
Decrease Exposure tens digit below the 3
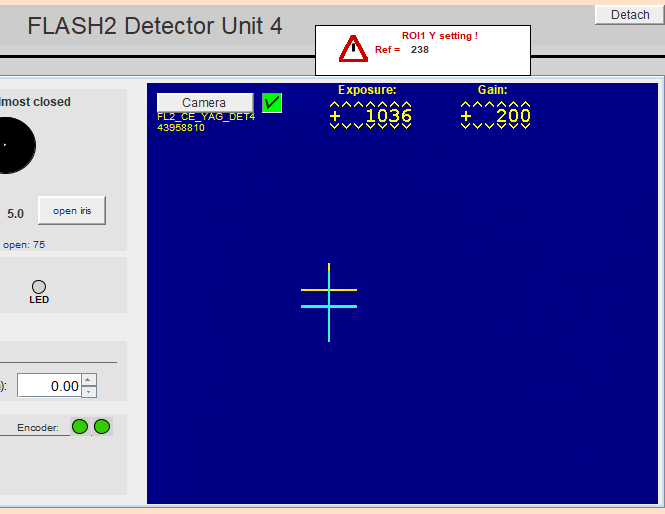(x=394, y=126)
